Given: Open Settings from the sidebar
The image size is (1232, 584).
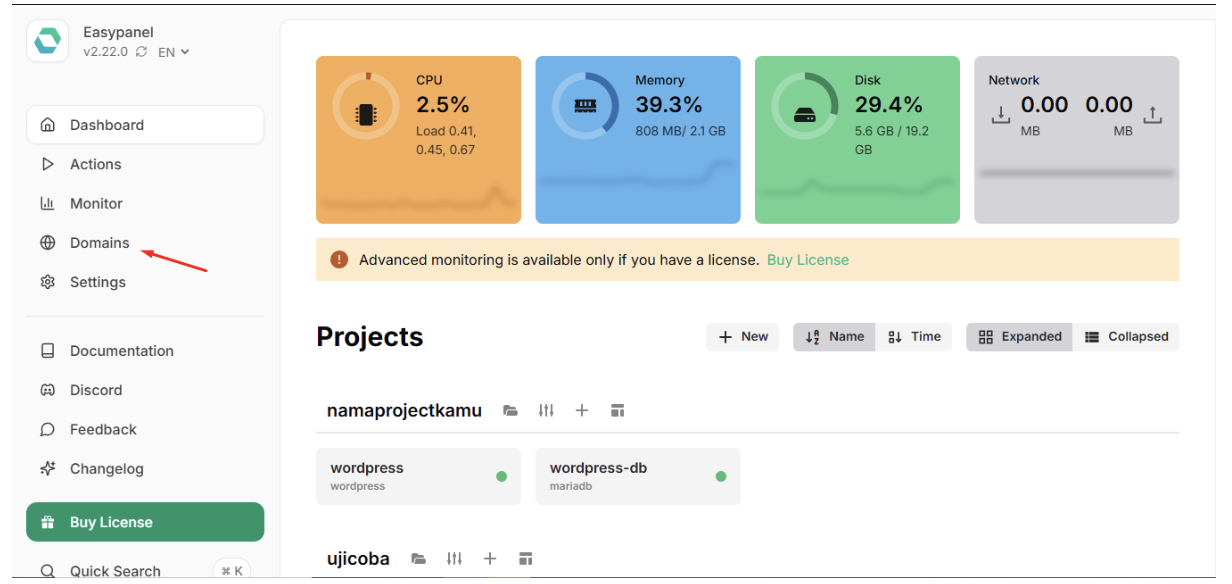Looking at the screenshot, I should coord(145,282).
